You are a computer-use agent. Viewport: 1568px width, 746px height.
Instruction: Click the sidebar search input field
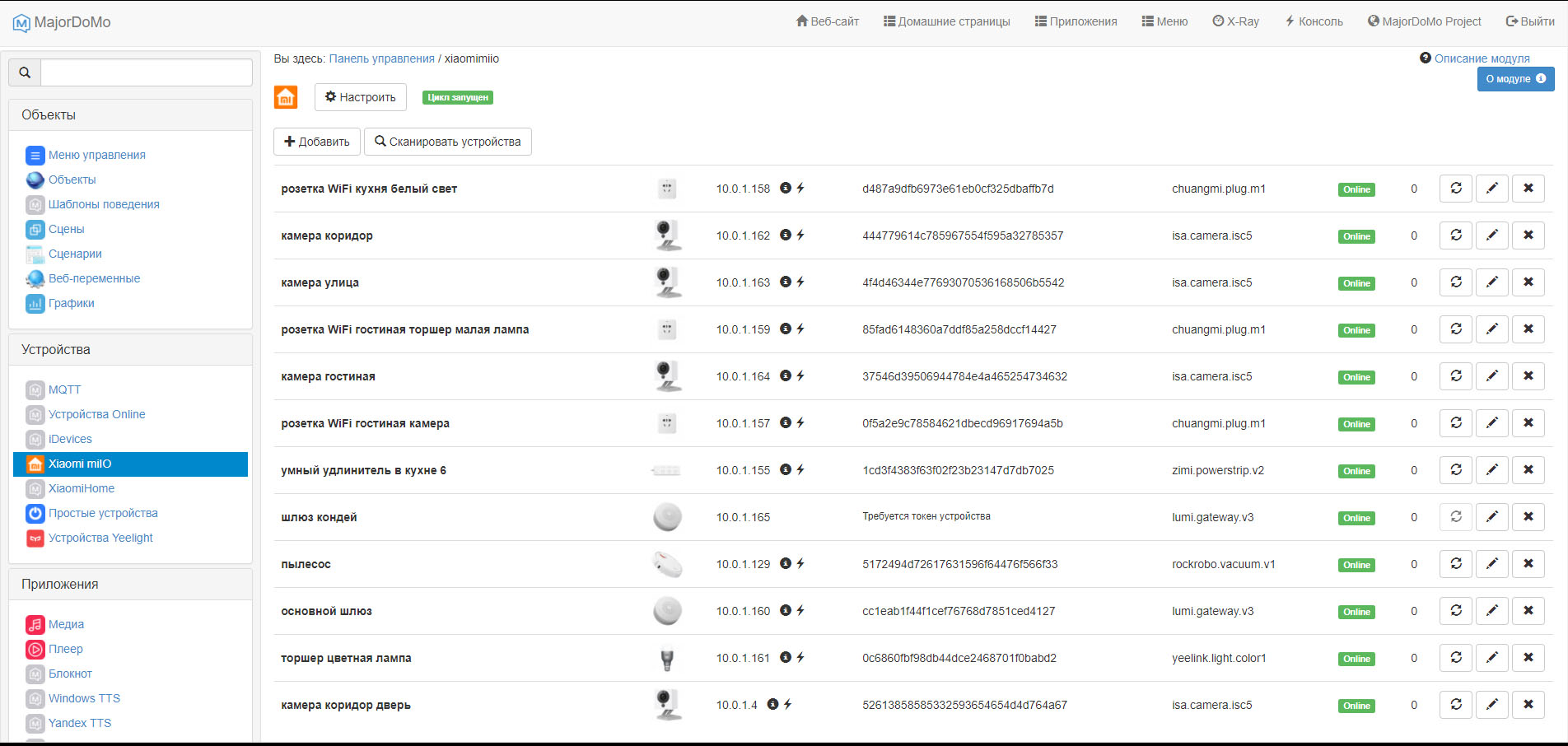point(147,72)
